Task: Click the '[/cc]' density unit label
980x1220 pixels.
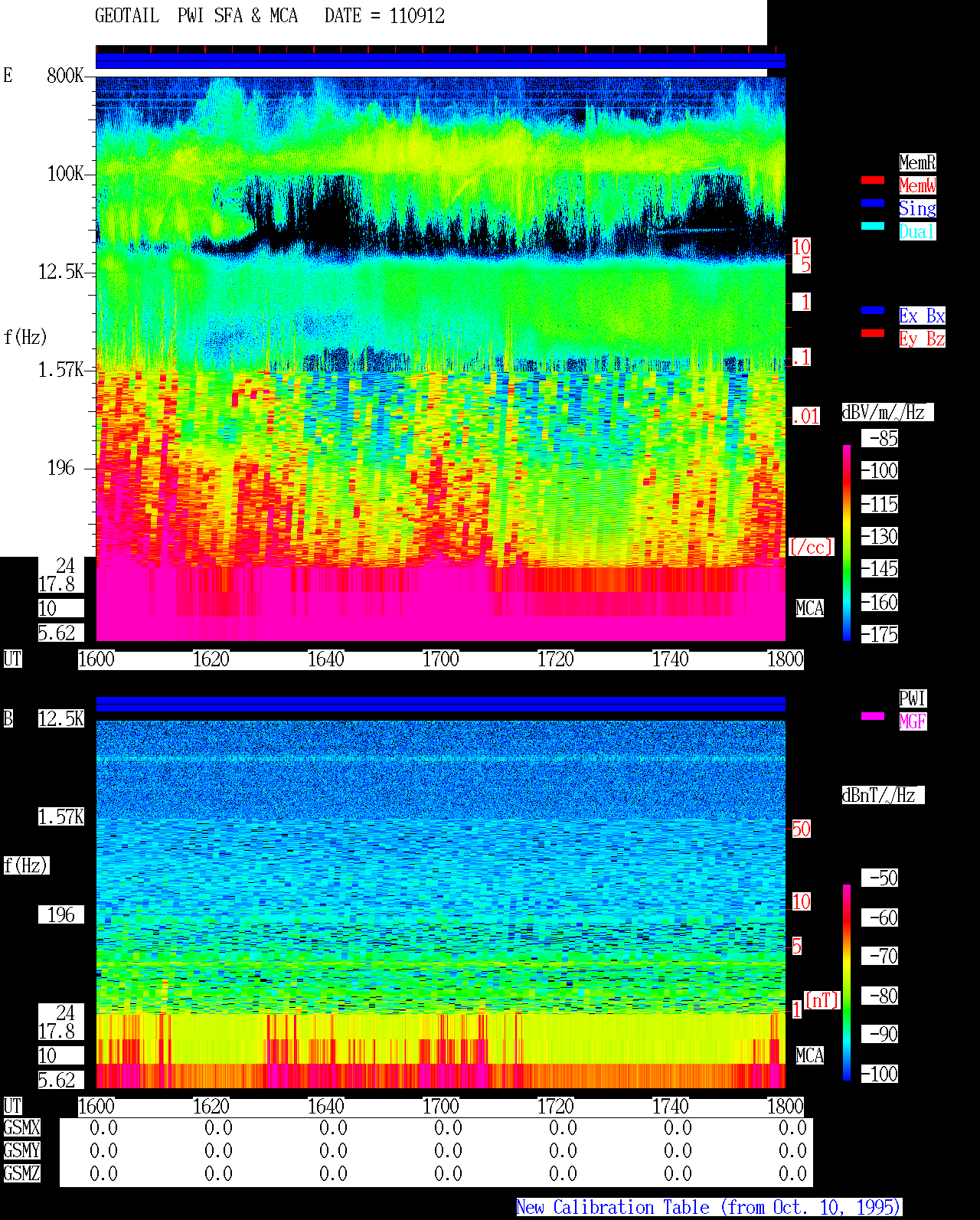Action: point(811,547)
